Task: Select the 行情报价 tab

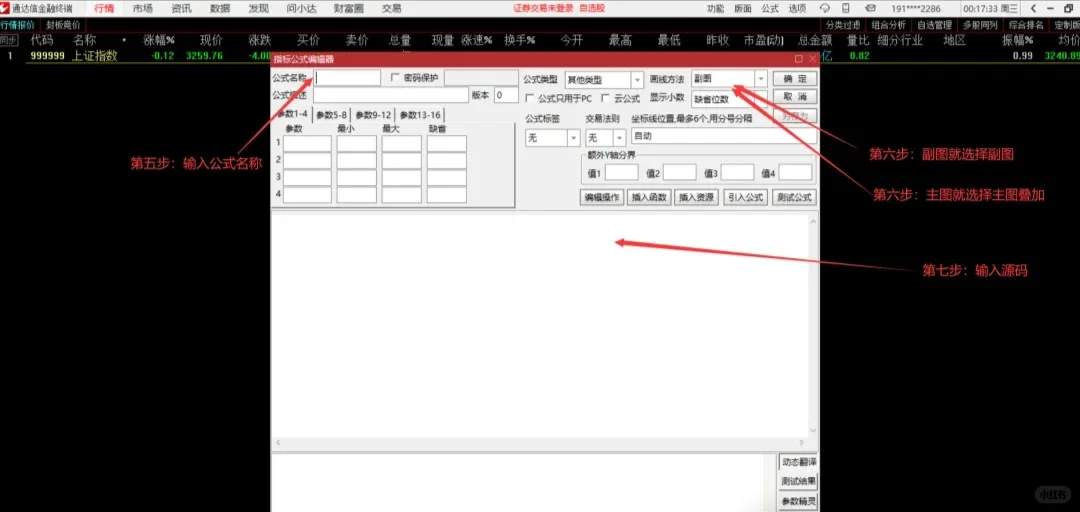Action: pos(17,25)
